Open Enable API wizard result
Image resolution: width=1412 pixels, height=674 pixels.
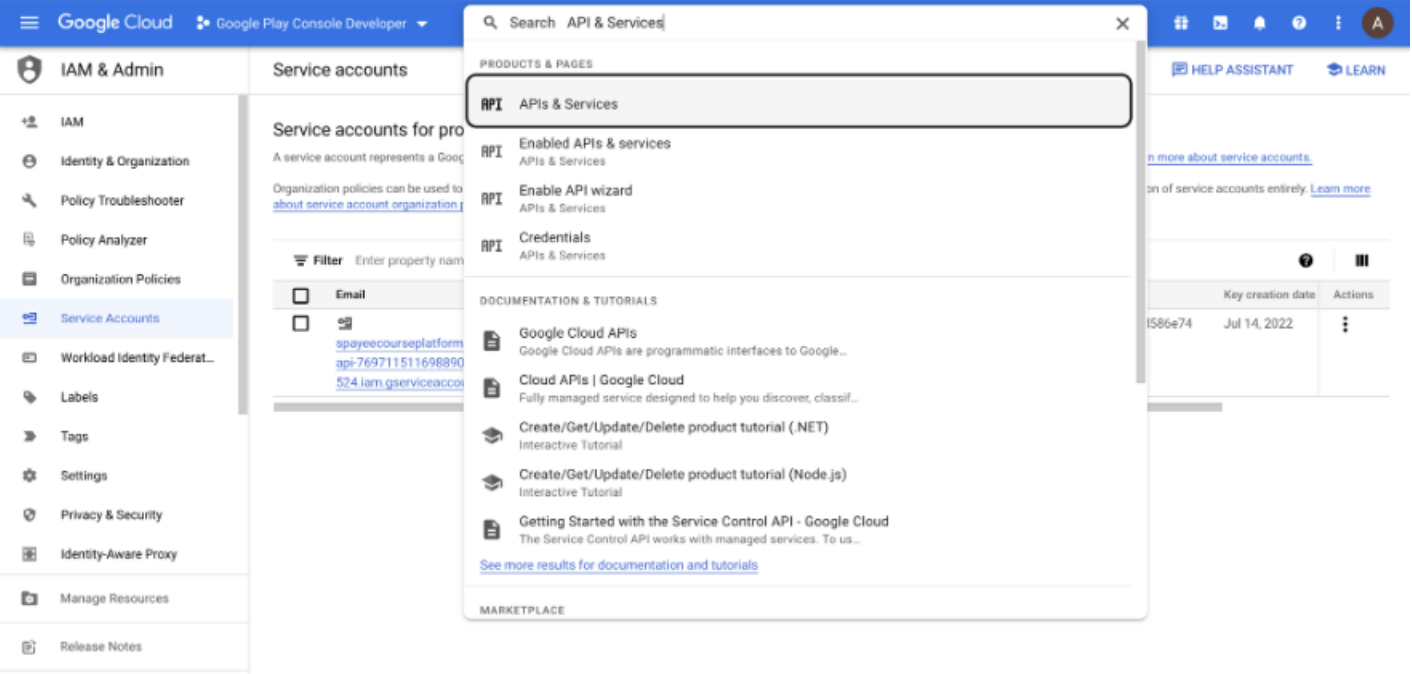575,191
